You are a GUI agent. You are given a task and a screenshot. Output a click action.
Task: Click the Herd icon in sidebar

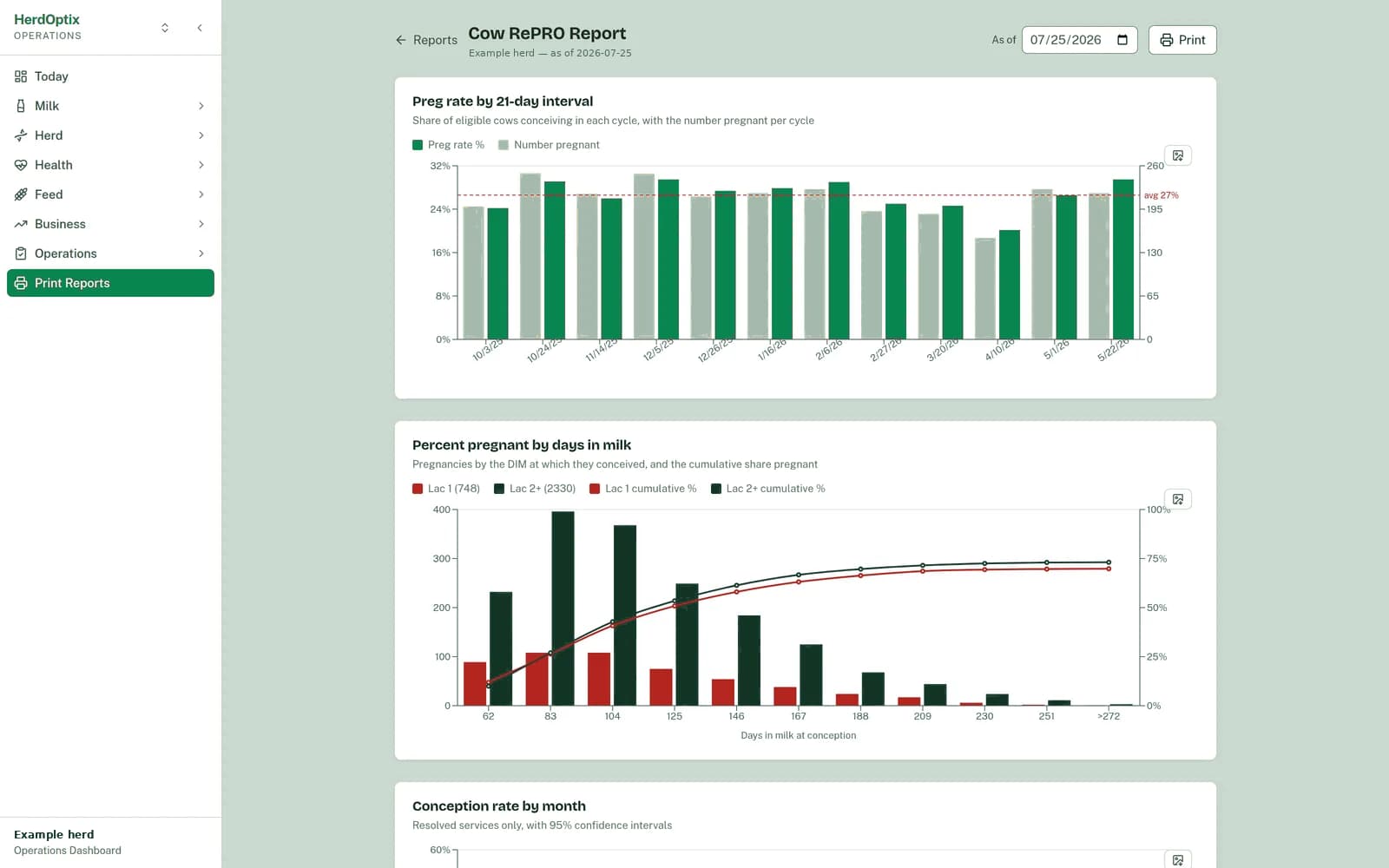[21, 135]
